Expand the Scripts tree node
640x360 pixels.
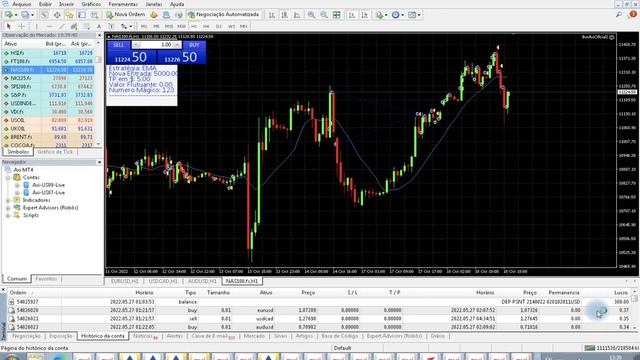[8, 215]
